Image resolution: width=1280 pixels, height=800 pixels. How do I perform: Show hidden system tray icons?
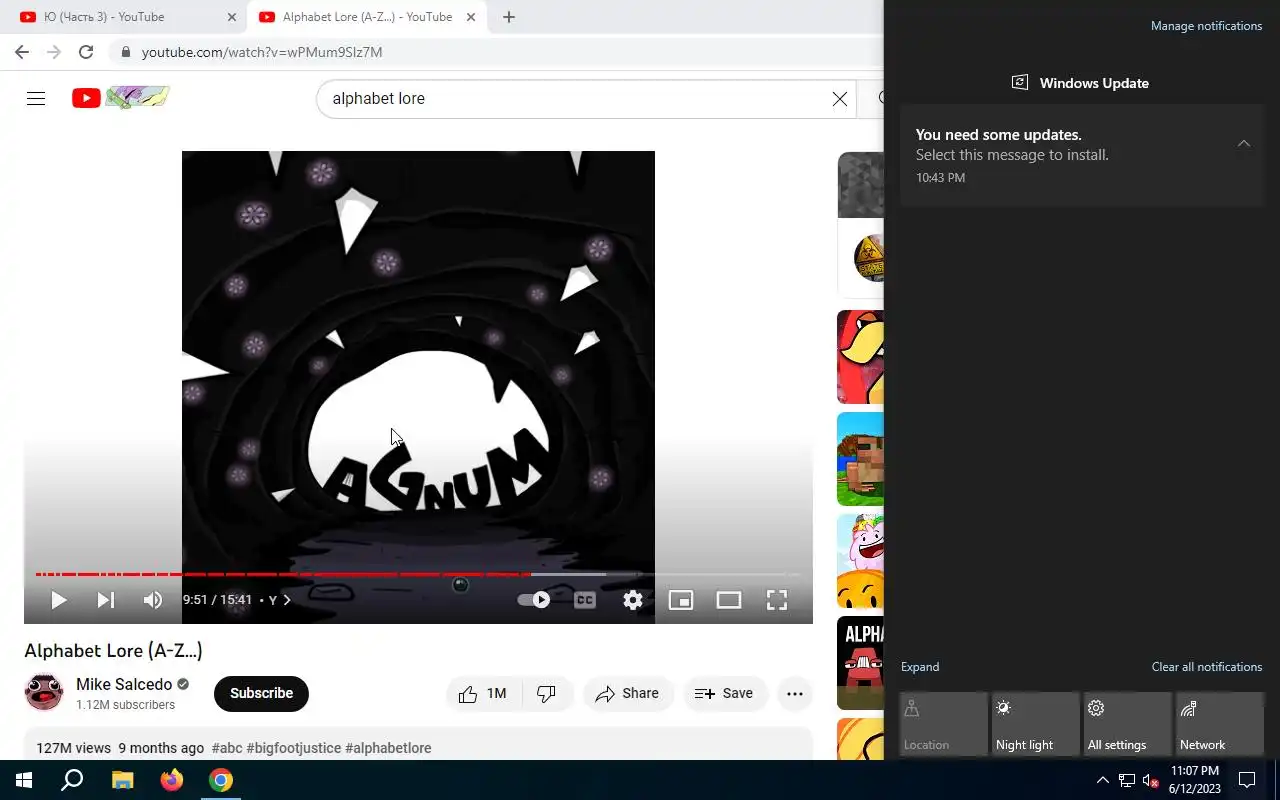(1102, 780)
